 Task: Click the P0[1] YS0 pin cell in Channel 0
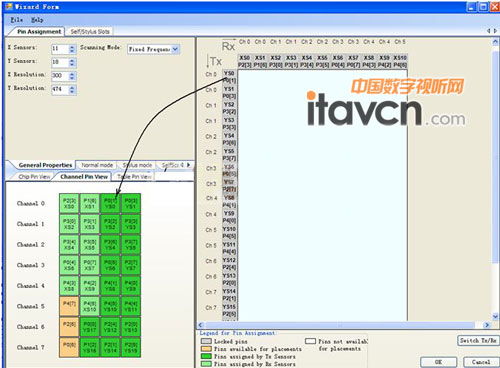click(110, 203)
